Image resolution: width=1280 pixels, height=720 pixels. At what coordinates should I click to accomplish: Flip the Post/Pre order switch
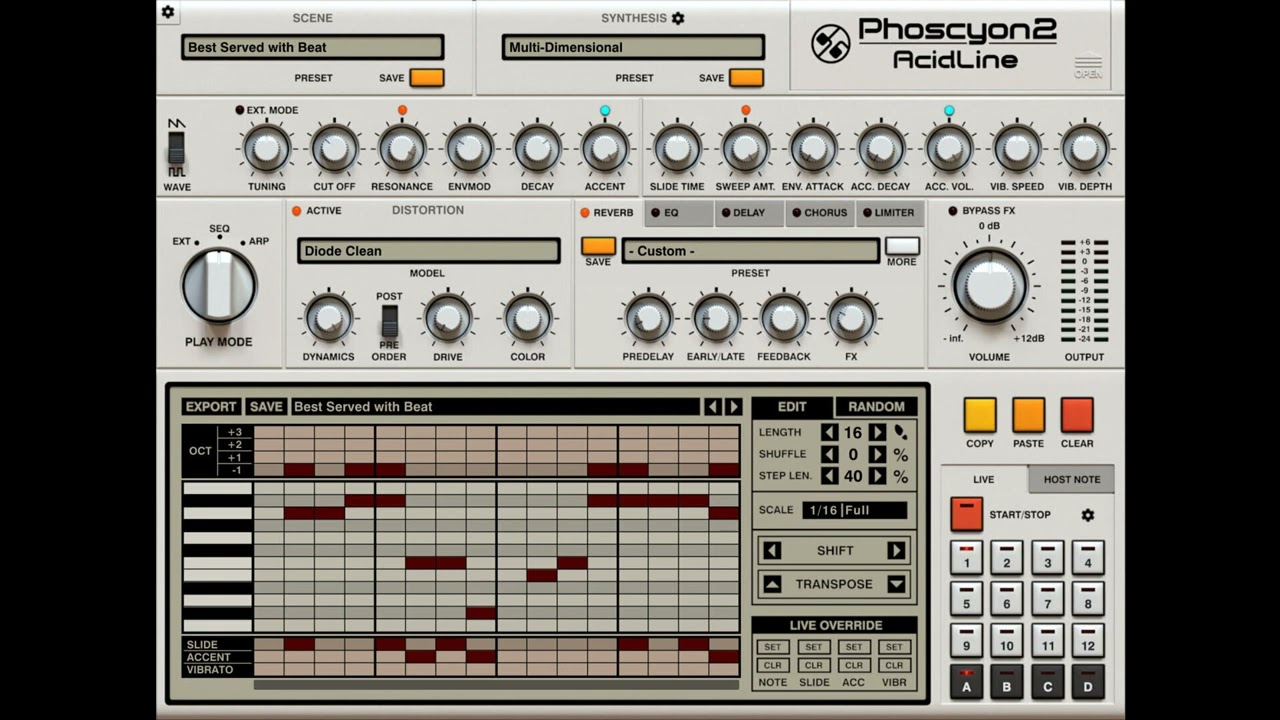(x=389, y=321)
